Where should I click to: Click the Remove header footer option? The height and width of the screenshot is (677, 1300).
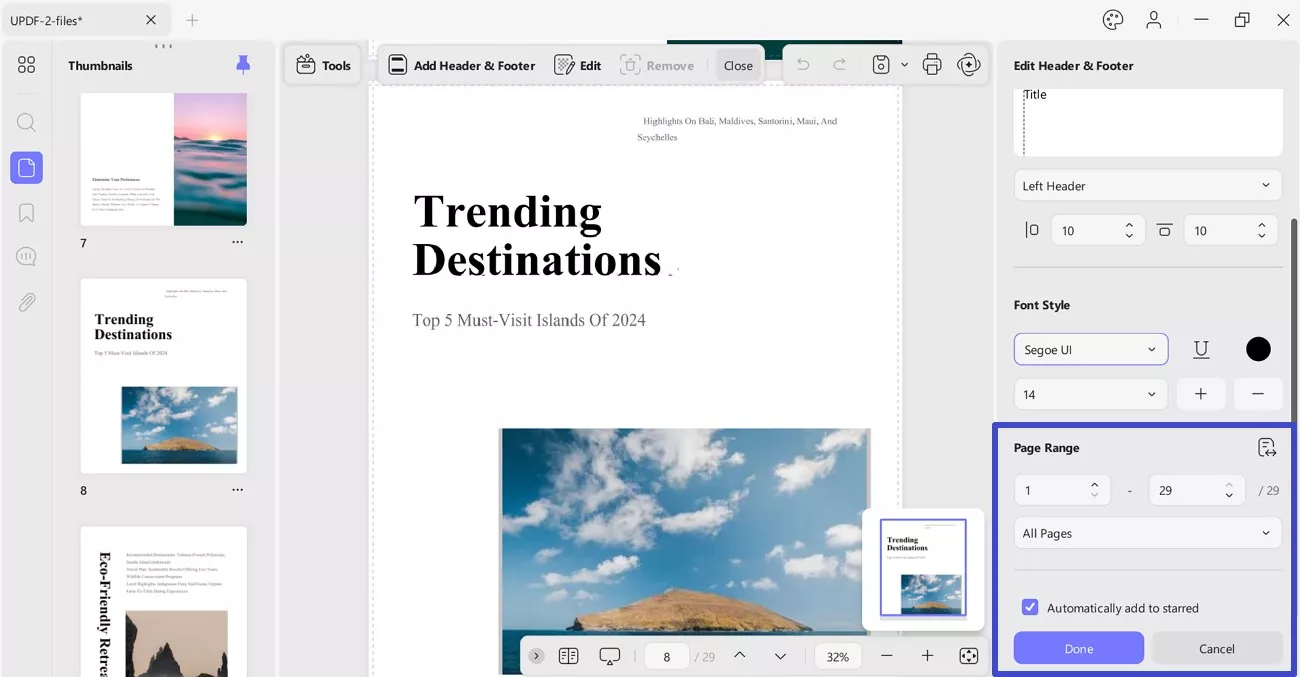(x=657, y=65)
